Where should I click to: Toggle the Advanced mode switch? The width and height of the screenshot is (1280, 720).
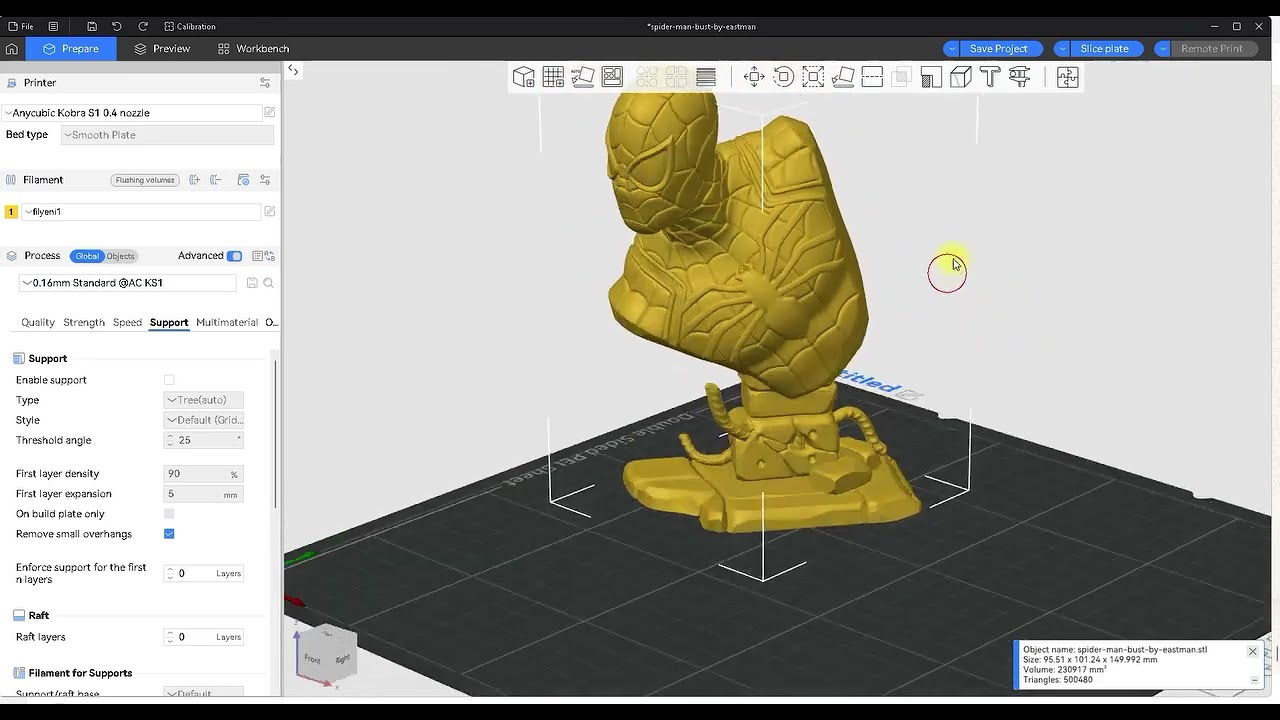[x=235, y=256]
